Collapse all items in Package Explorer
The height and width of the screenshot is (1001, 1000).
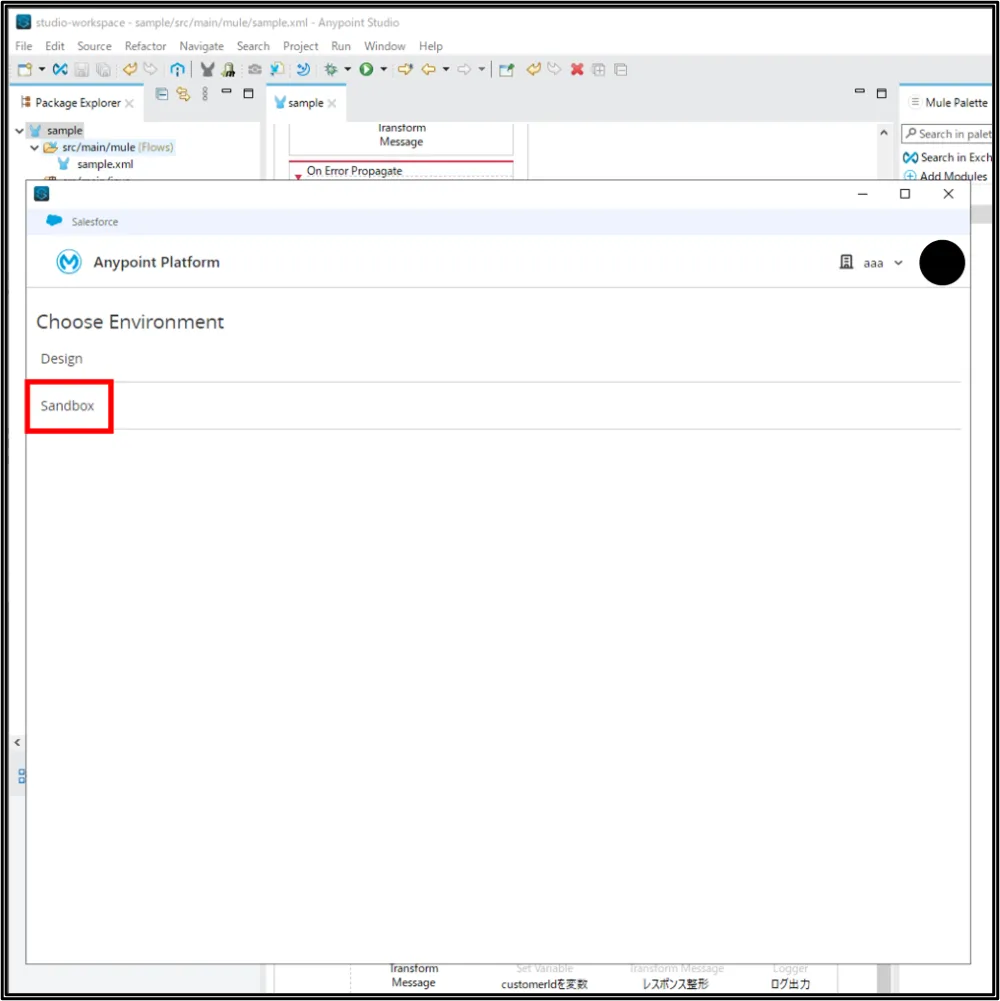[162, 94]
